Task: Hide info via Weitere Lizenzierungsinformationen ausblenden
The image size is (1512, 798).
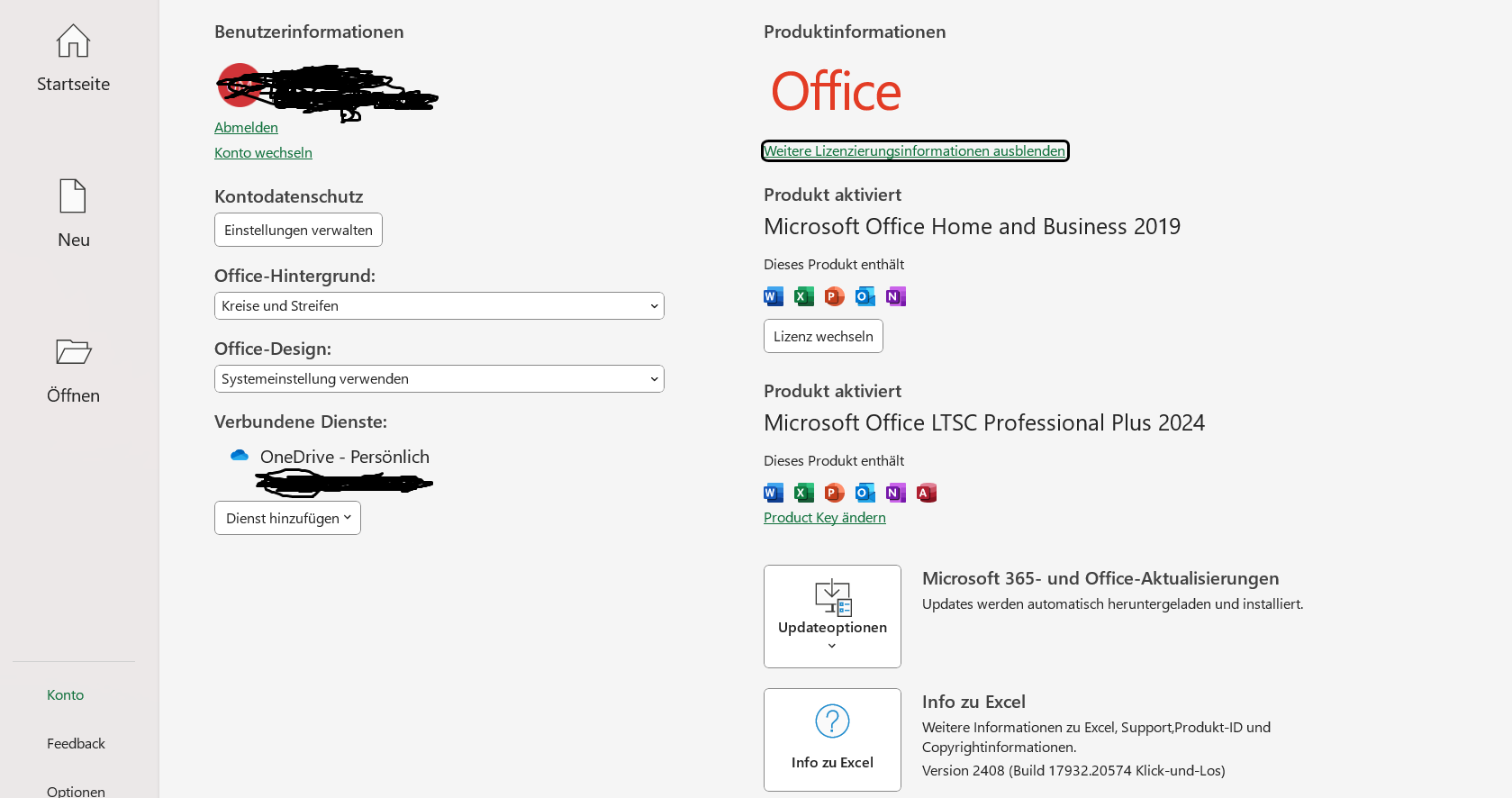Action: (x=915, y=151)
